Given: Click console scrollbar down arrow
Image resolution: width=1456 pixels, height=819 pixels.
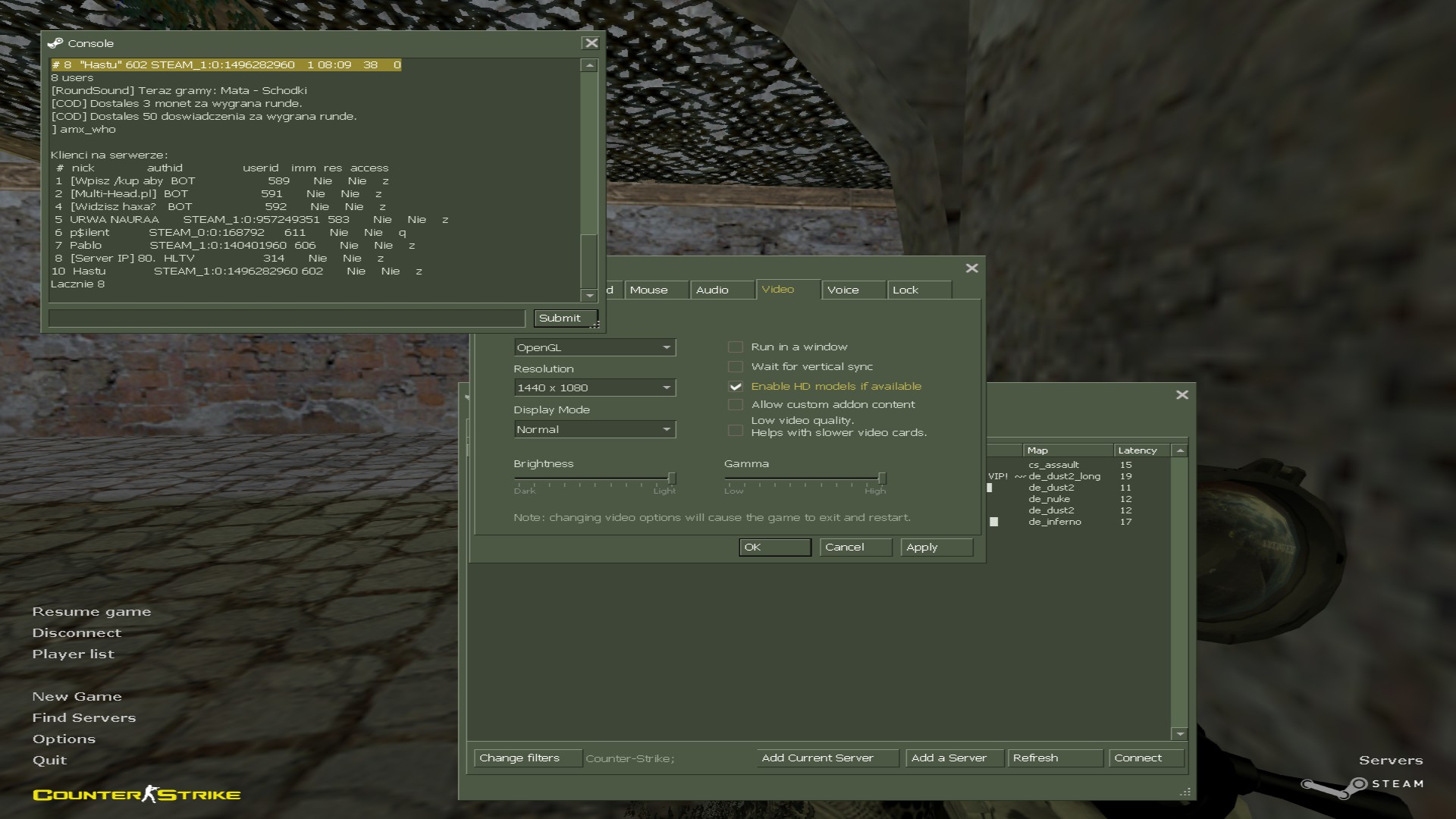Looking at the screenshot, I should tap(589, 295).
